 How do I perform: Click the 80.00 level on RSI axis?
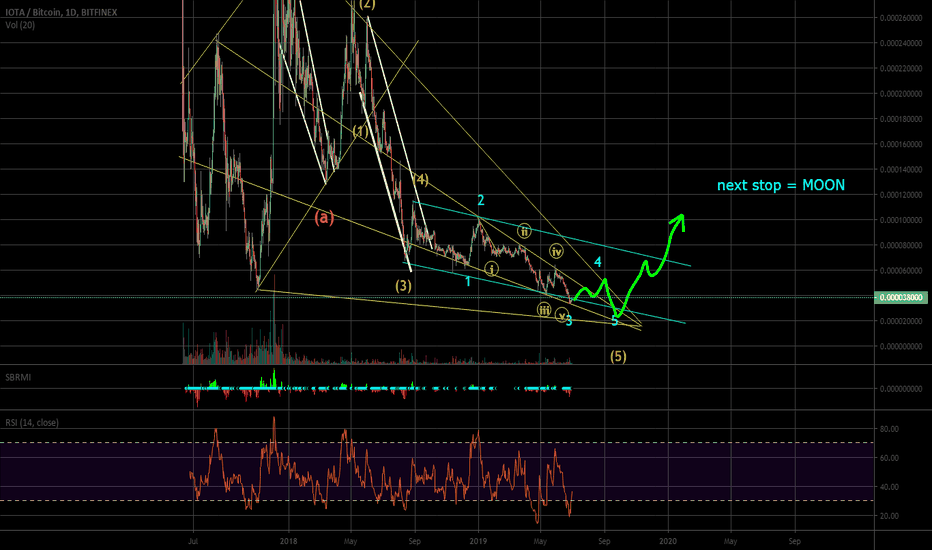[890, 429]
